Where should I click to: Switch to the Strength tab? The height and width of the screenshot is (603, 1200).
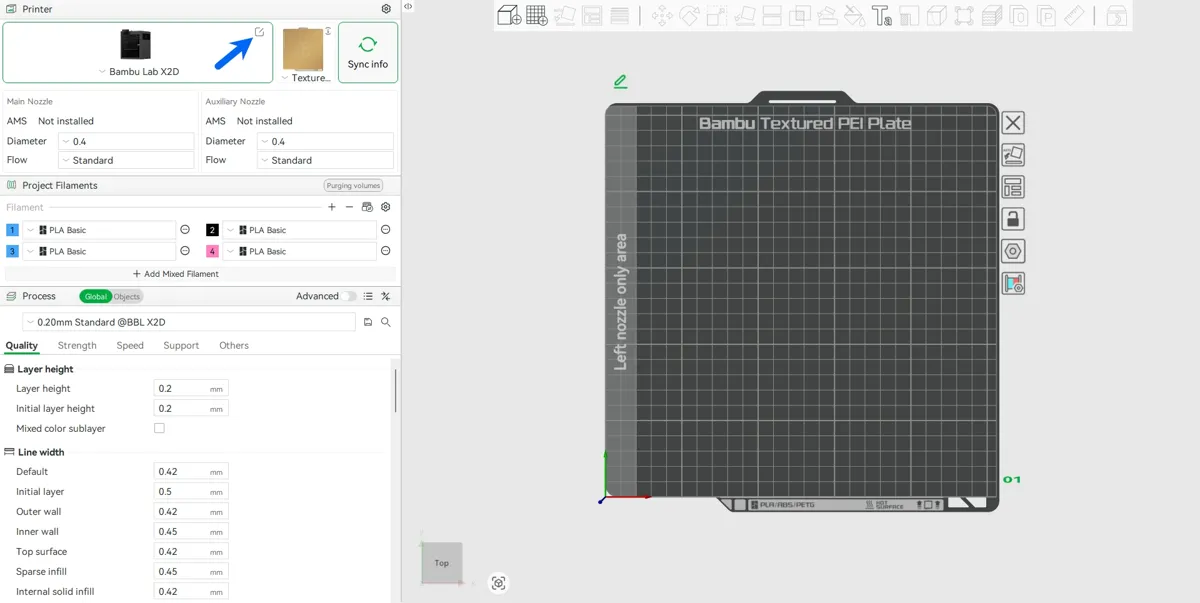pos(77,345)
